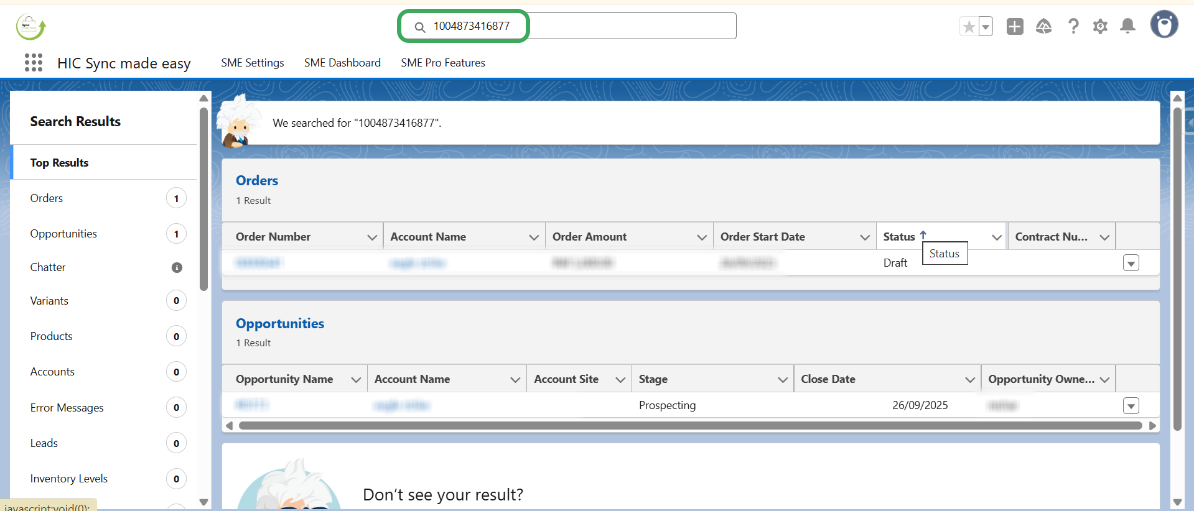The width and height of the screenshot is (1194, 511).
Task: Open Status column dropdown chevron
Action: (997, 238)
